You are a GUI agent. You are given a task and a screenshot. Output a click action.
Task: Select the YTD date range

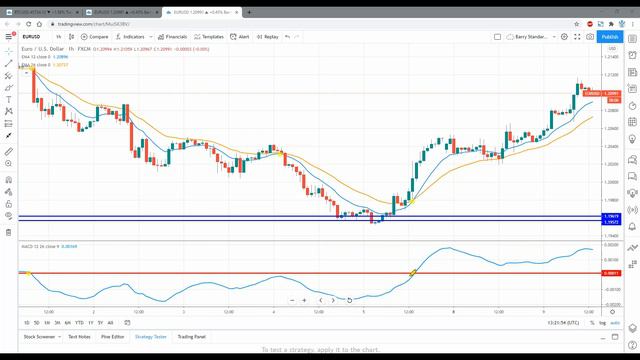pyautogui.click(x=79, y=323)
